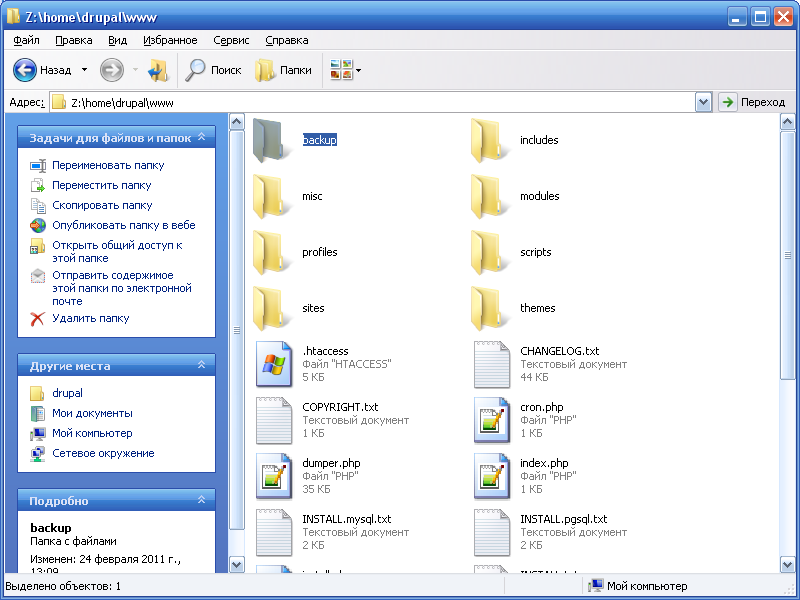
Task: Open the forward history dropdown arrow
Action: pyautogui.click(x=135, y=70)
